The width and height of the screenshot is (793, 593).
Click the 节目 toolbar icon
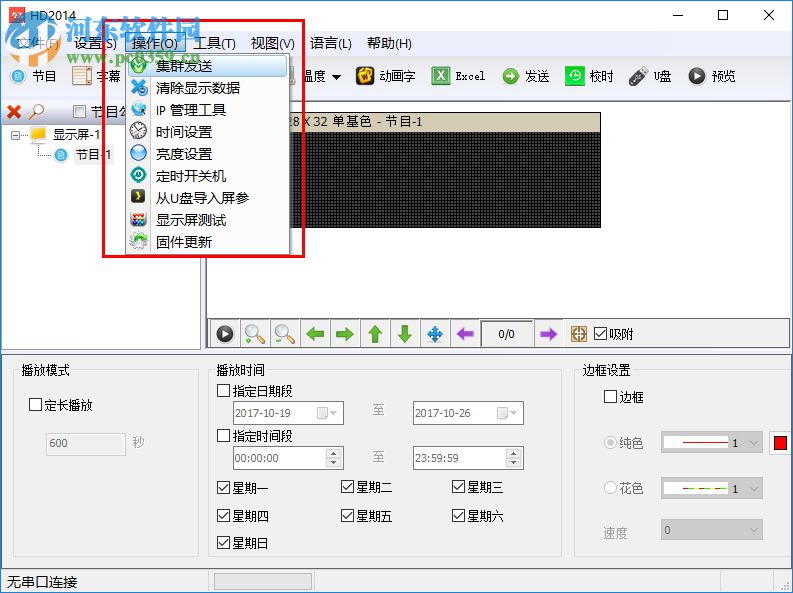click(18, 77)
